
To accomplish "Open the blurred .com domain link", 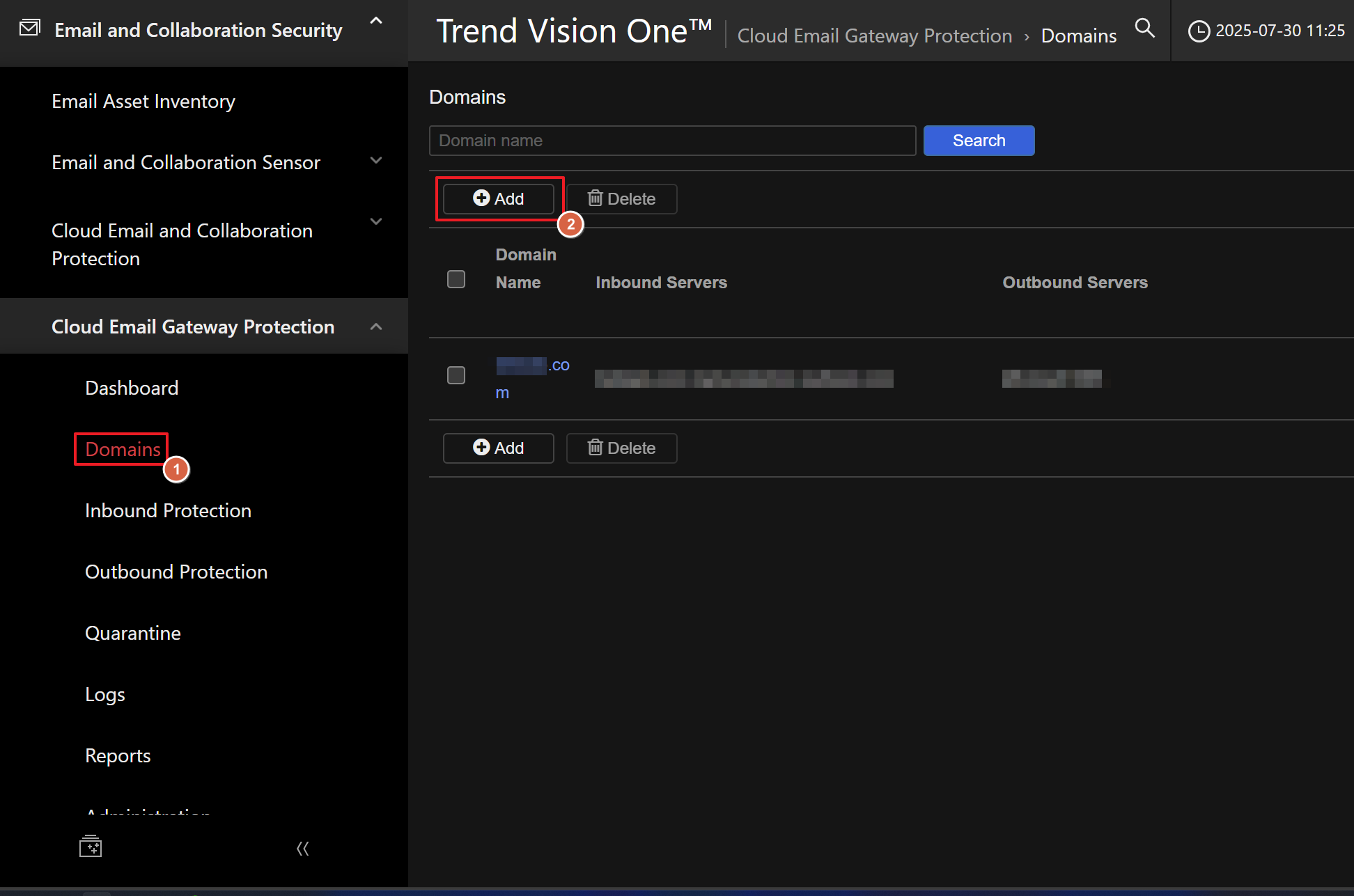I will coord(532,366).
